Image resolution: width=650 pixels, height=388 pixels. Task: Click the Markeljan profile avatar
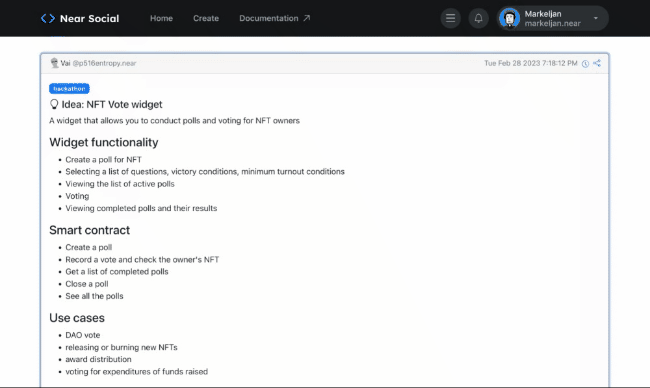509,18
